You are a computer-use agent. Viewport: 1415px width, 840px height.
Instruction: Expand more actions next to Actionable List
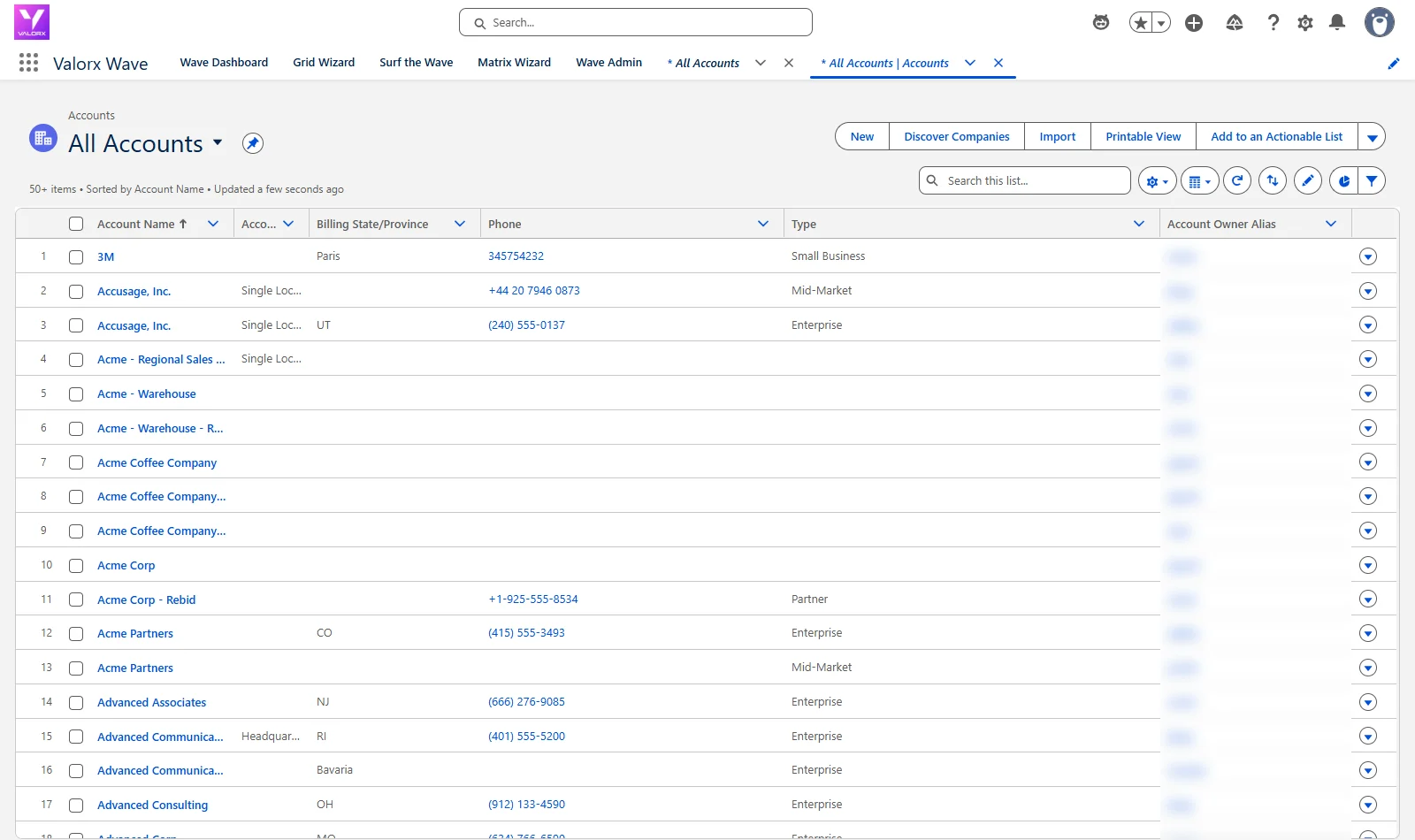pyautogui.click(x=1372, y=137)
